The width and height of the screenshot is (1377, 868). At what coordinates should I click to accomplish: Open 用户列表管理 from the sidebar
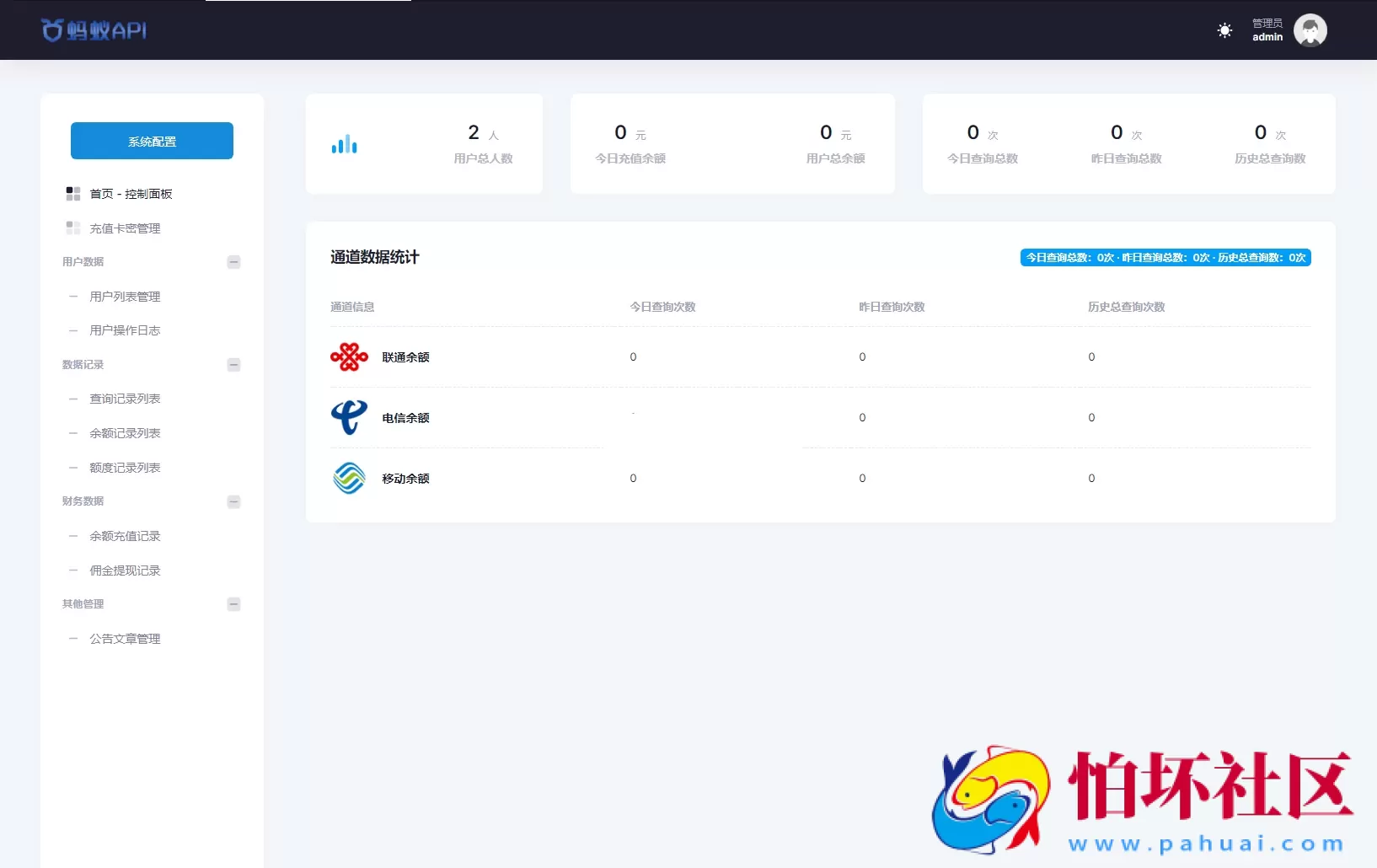125,296
